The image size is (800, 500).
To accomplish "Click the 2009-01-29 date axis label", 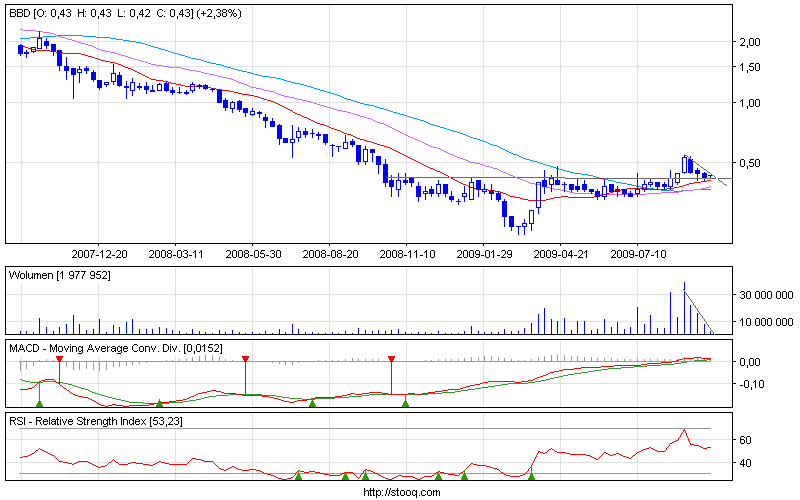I will (483, 254).
